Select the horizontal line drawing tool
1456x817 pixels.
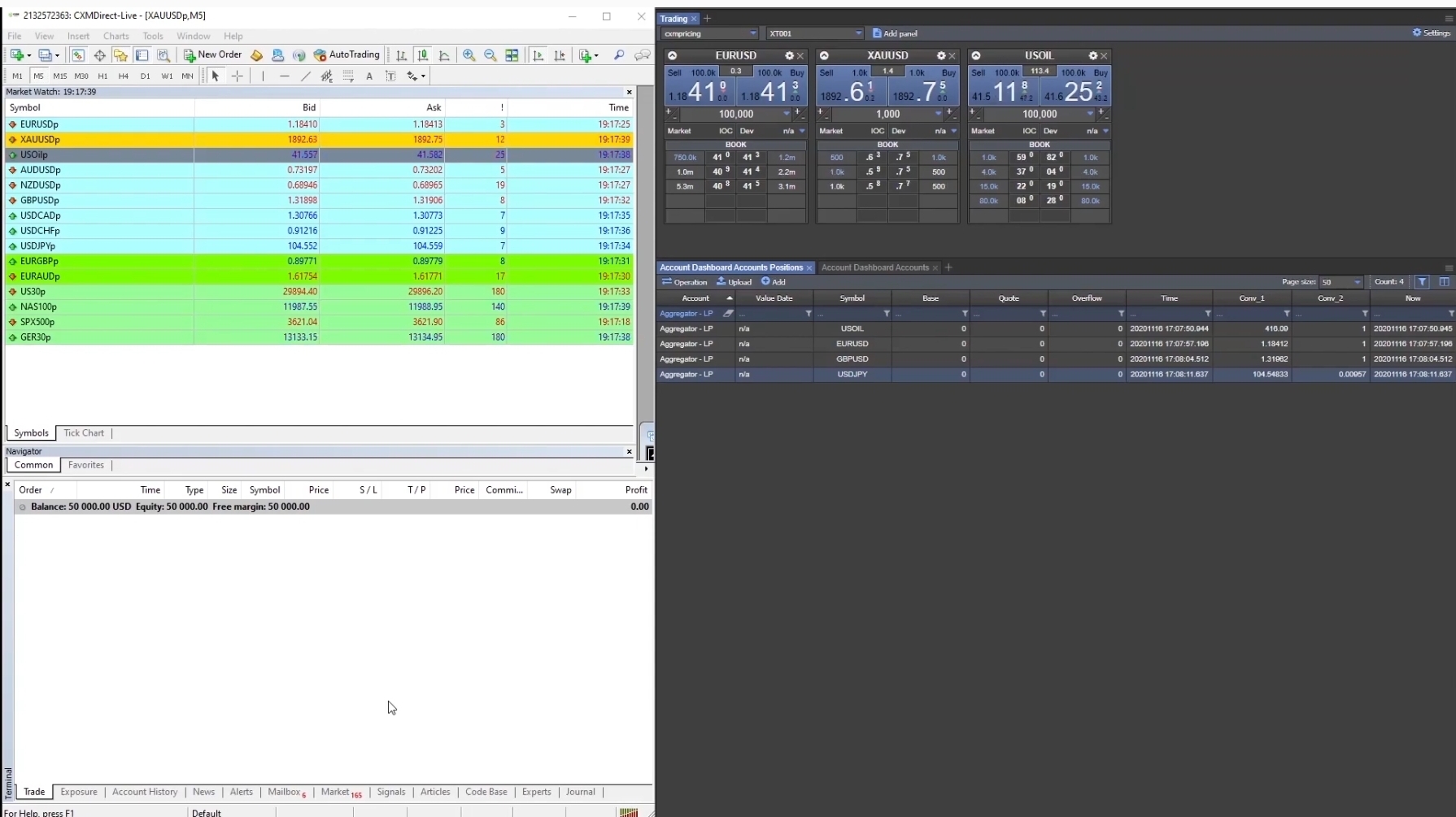tap(284, 76)
